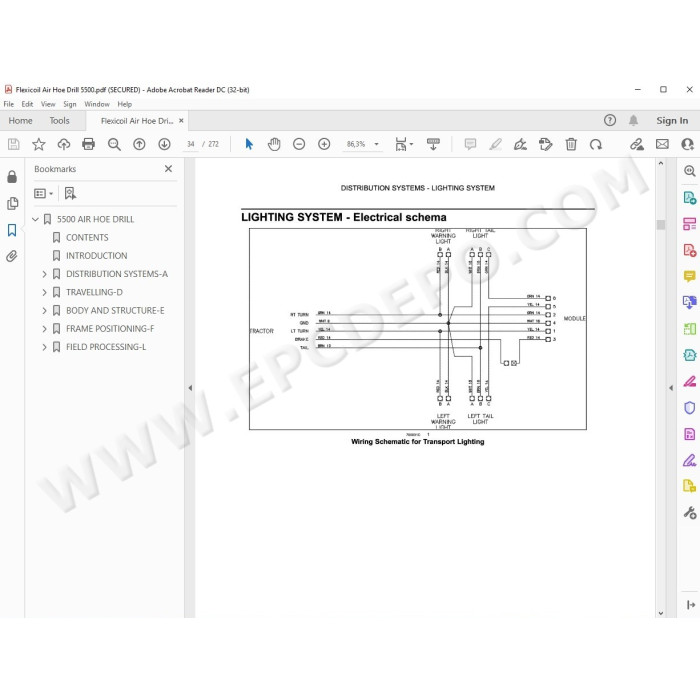Open the account profile icon
Screen dimensions: 700x700
point(688,144)
